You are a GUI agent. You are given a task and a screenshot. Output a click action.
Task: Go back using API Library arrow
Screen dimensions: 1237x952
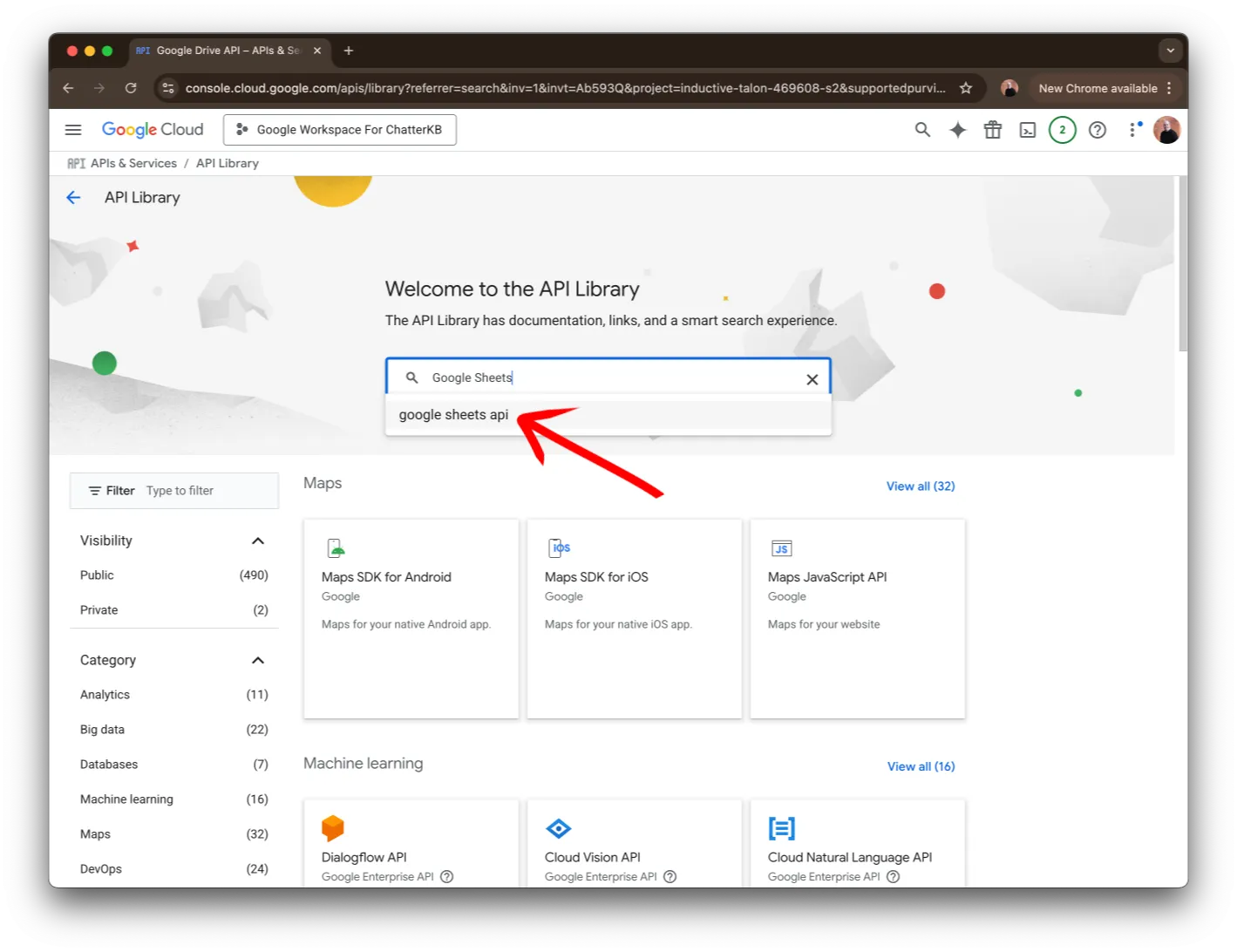click(73, 198)
